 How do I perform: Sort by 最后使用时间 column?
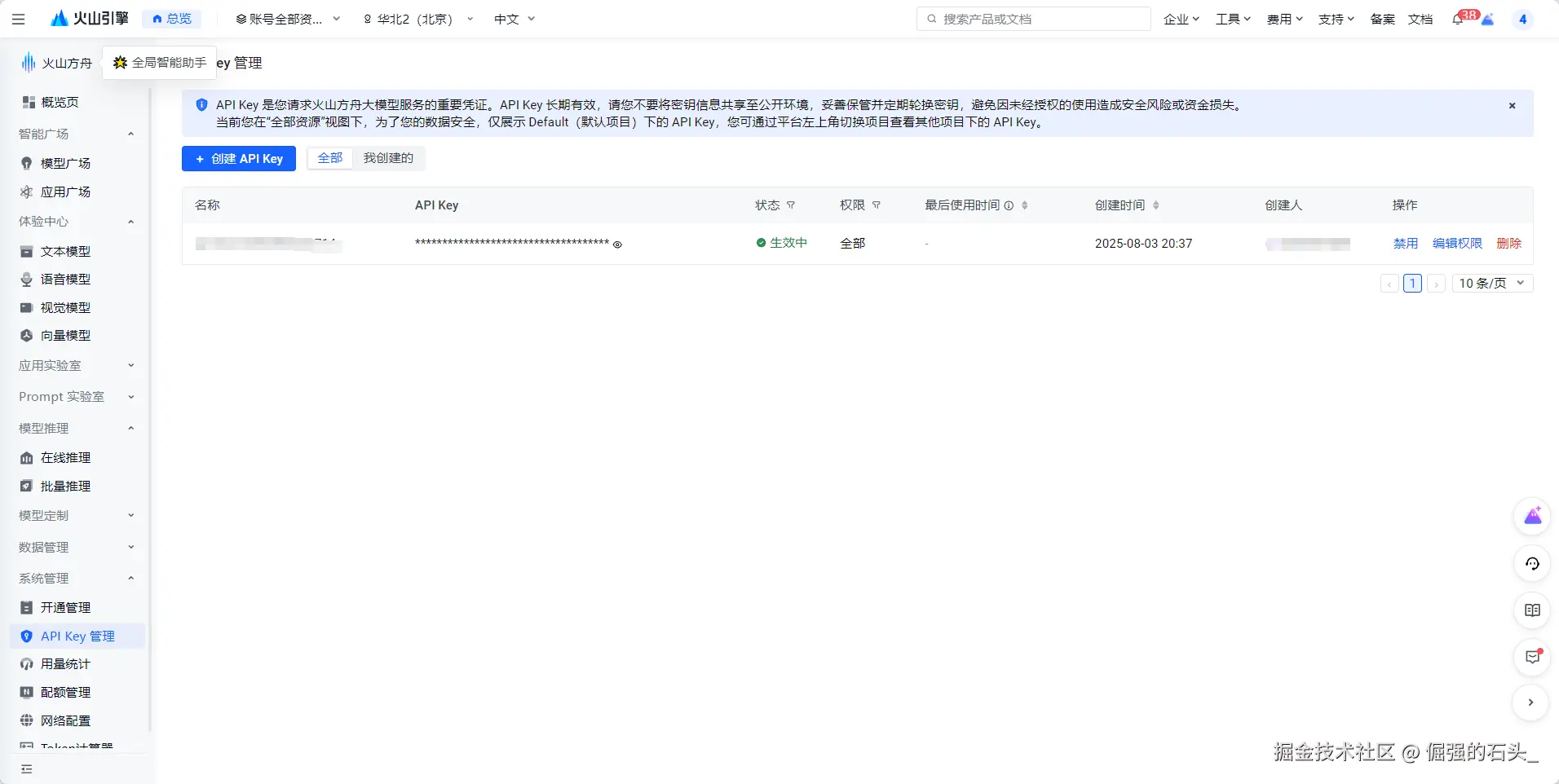[x=1025, y=205]
